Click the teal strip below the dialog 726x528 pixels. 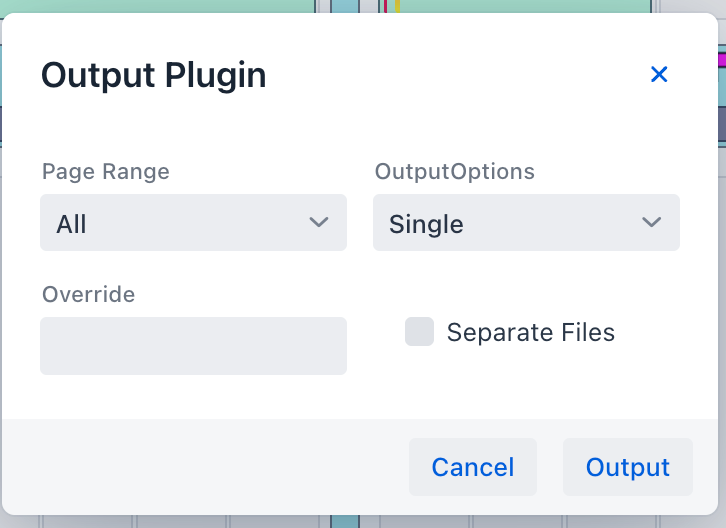[344, 522]
